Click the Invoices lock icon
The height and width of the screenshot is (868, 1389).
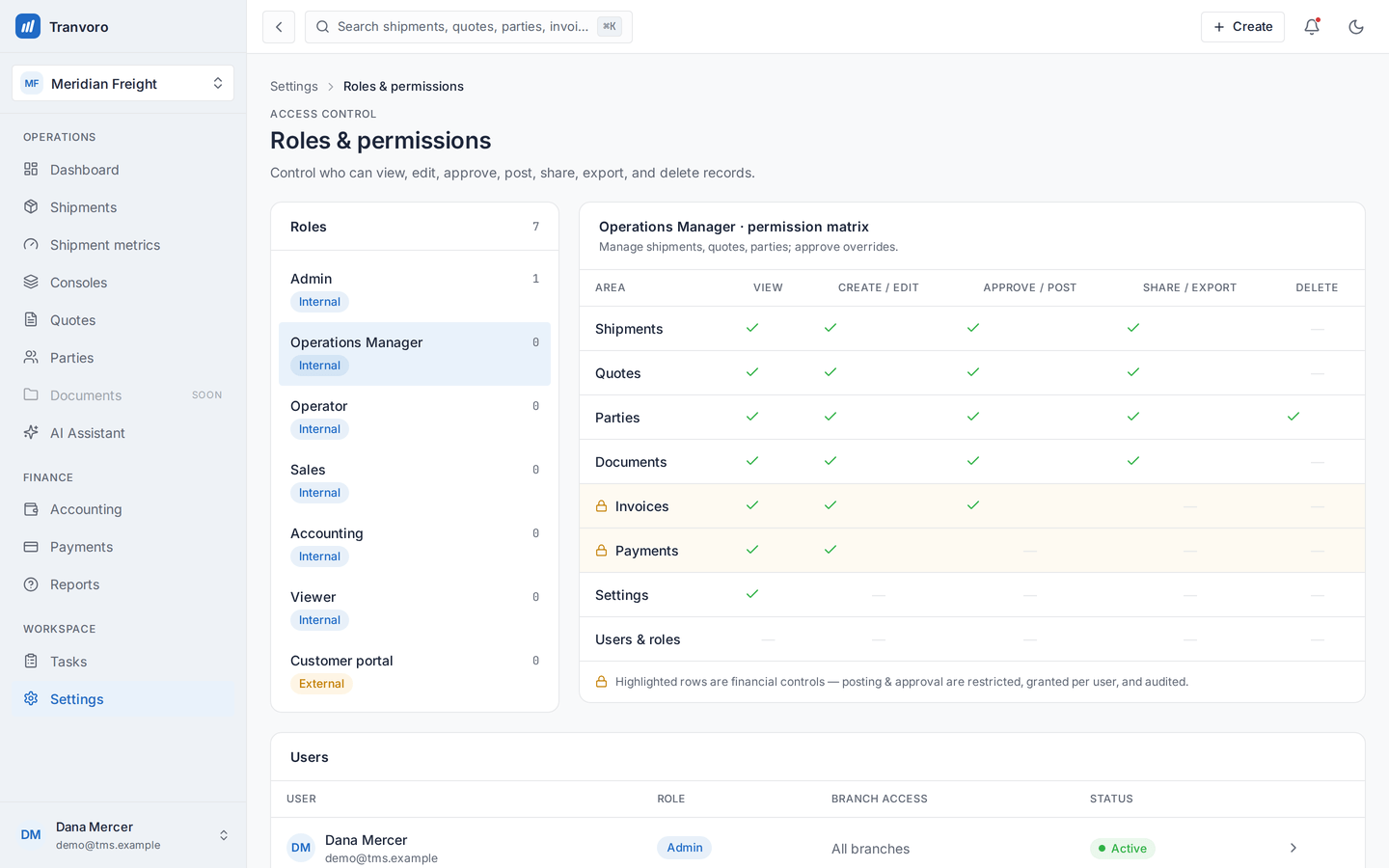tap(601, 506)
